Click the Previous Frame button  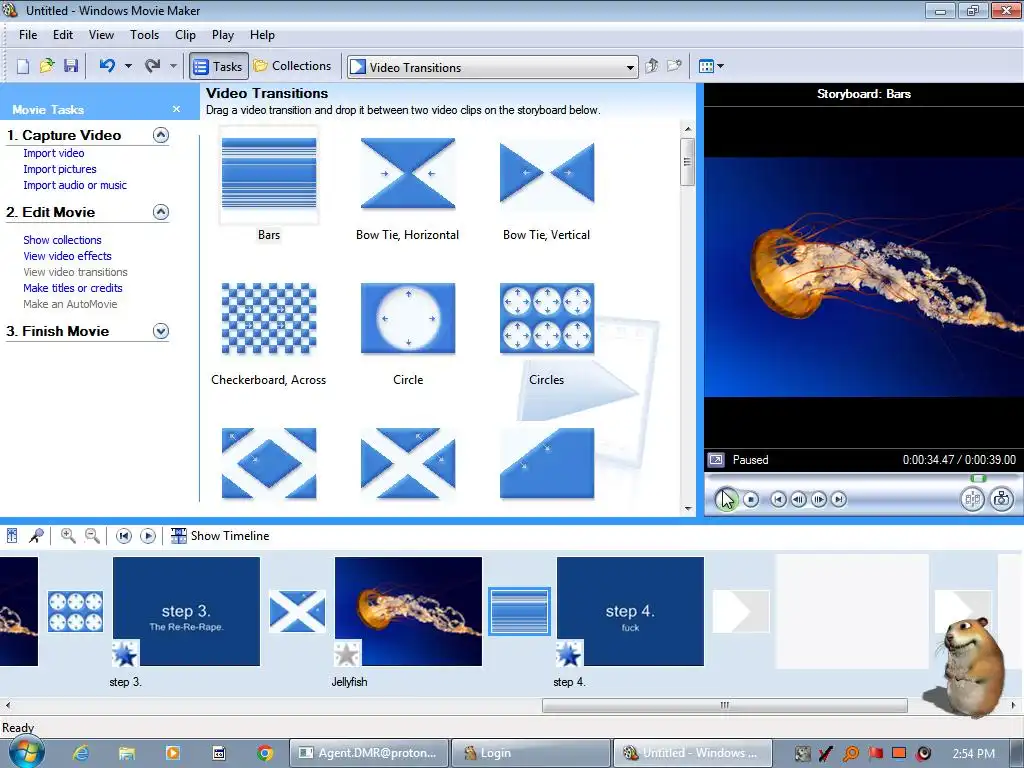pos(798,500)
